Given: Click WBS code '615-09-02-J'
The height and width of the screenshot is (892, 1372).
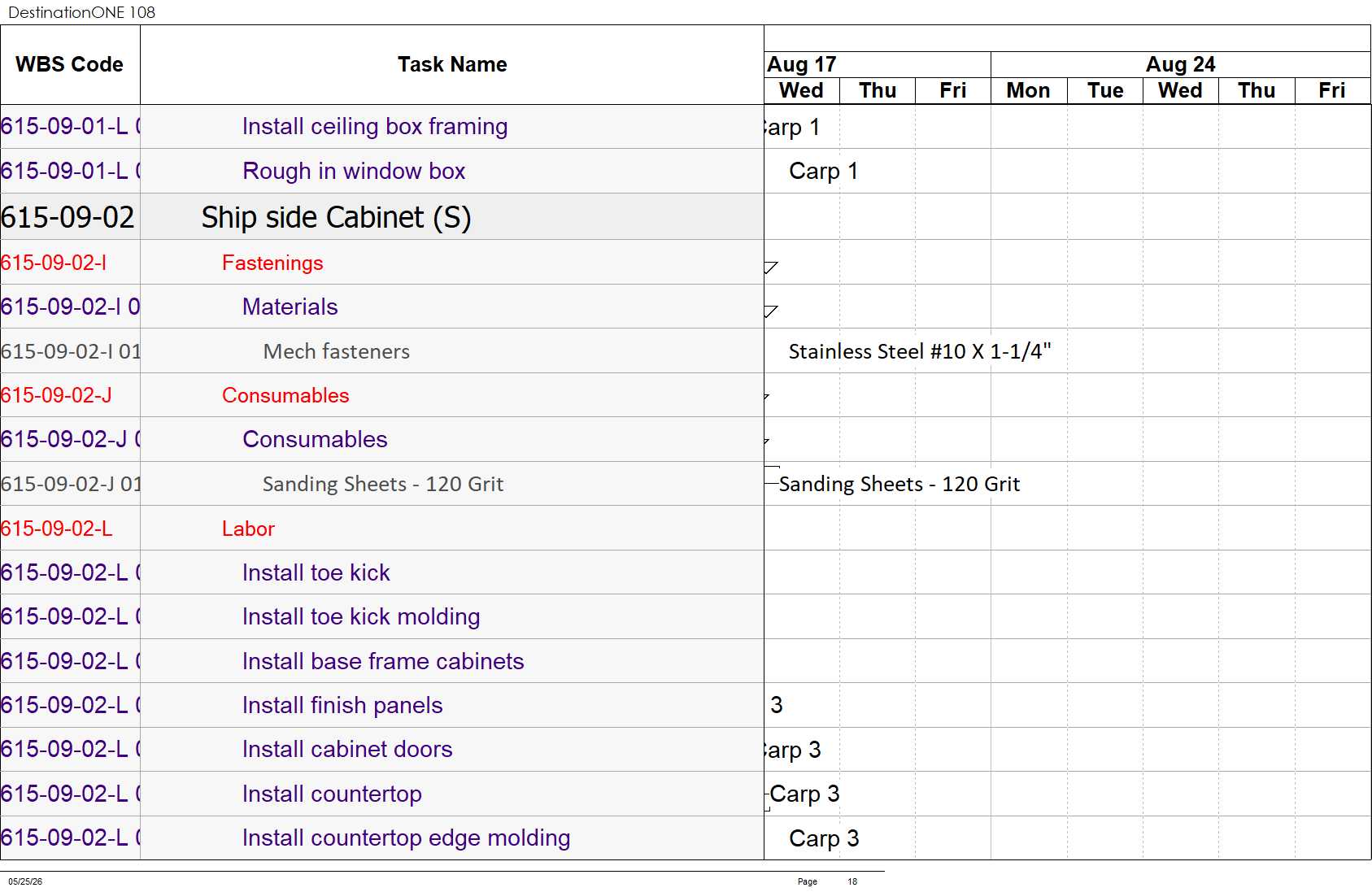Looking at the screenshot, I should (x=56, y=395).
